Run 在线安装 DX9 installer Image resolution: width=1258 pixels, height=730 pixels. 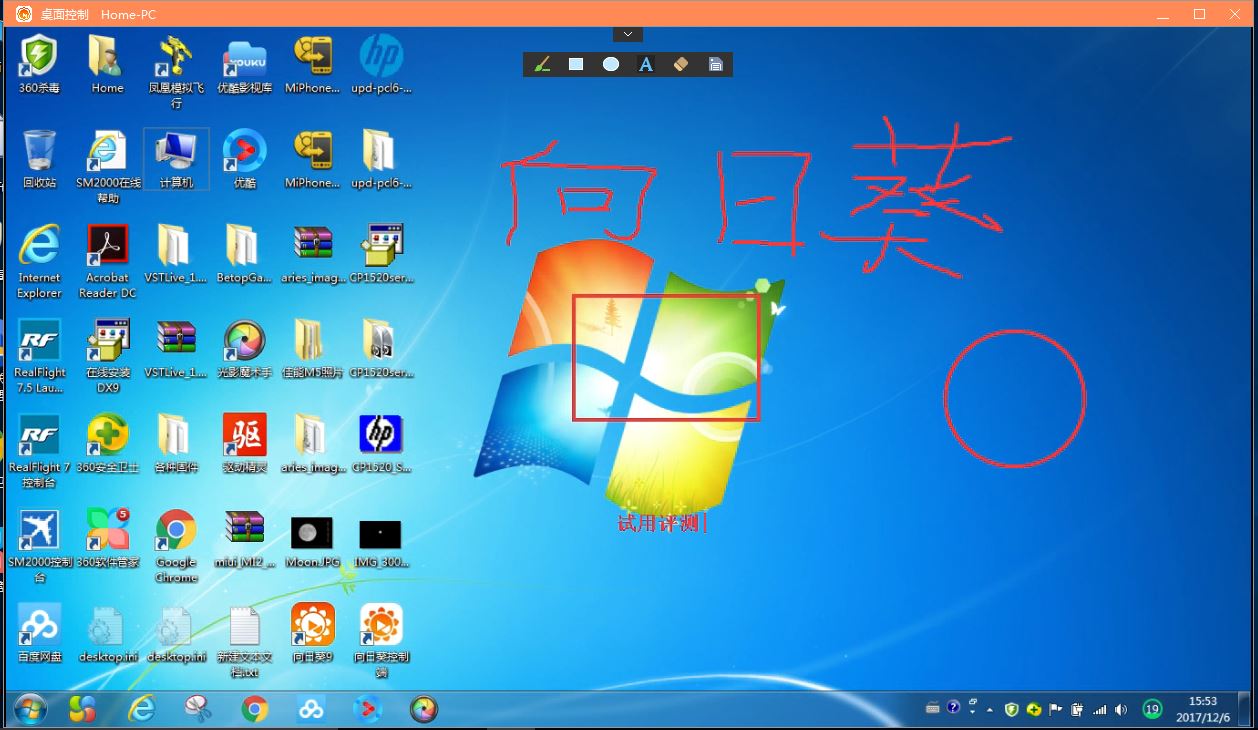coord(108,357)
